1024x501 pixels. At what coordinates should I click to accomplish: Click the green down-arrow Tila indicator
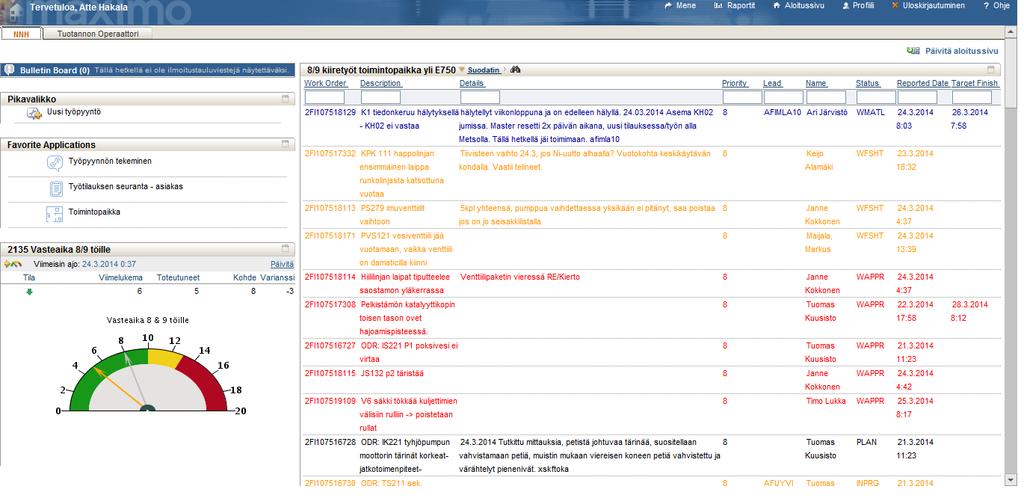coord(29,292)
